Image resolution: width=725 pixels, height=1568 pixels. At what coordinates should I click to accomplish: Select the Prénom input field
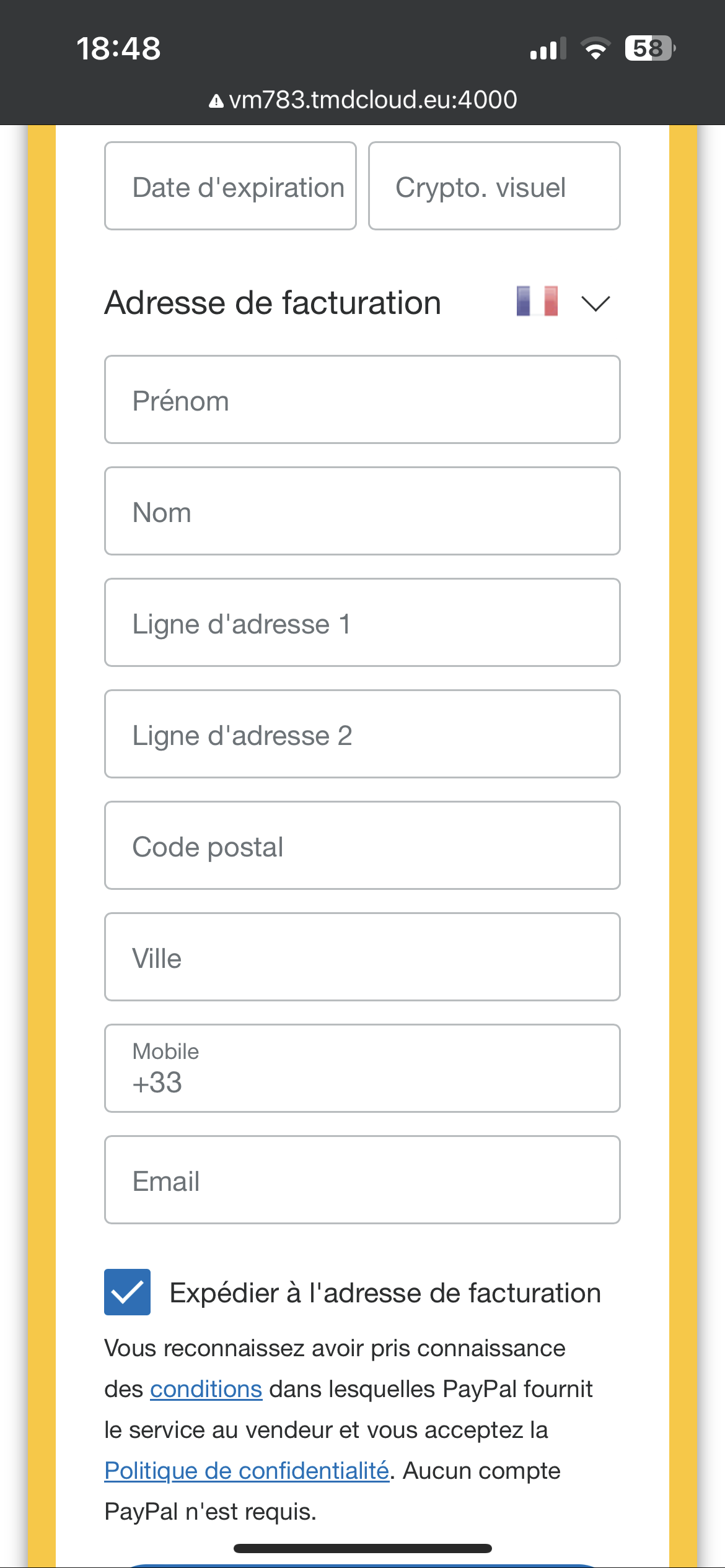pyautogui.click(x=362, y=399)
